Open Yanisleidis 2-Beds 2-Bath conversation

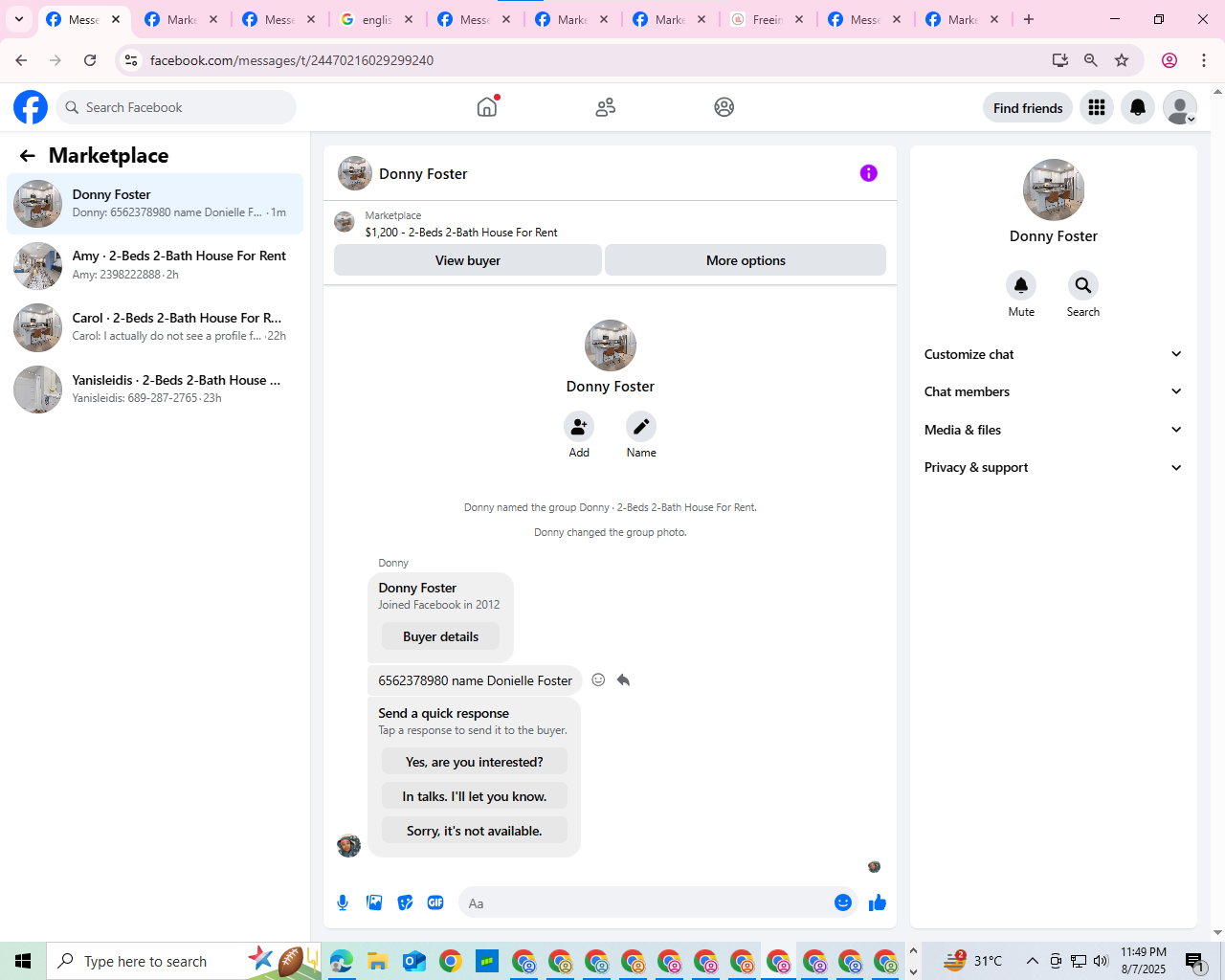click(x=155, y=389)
